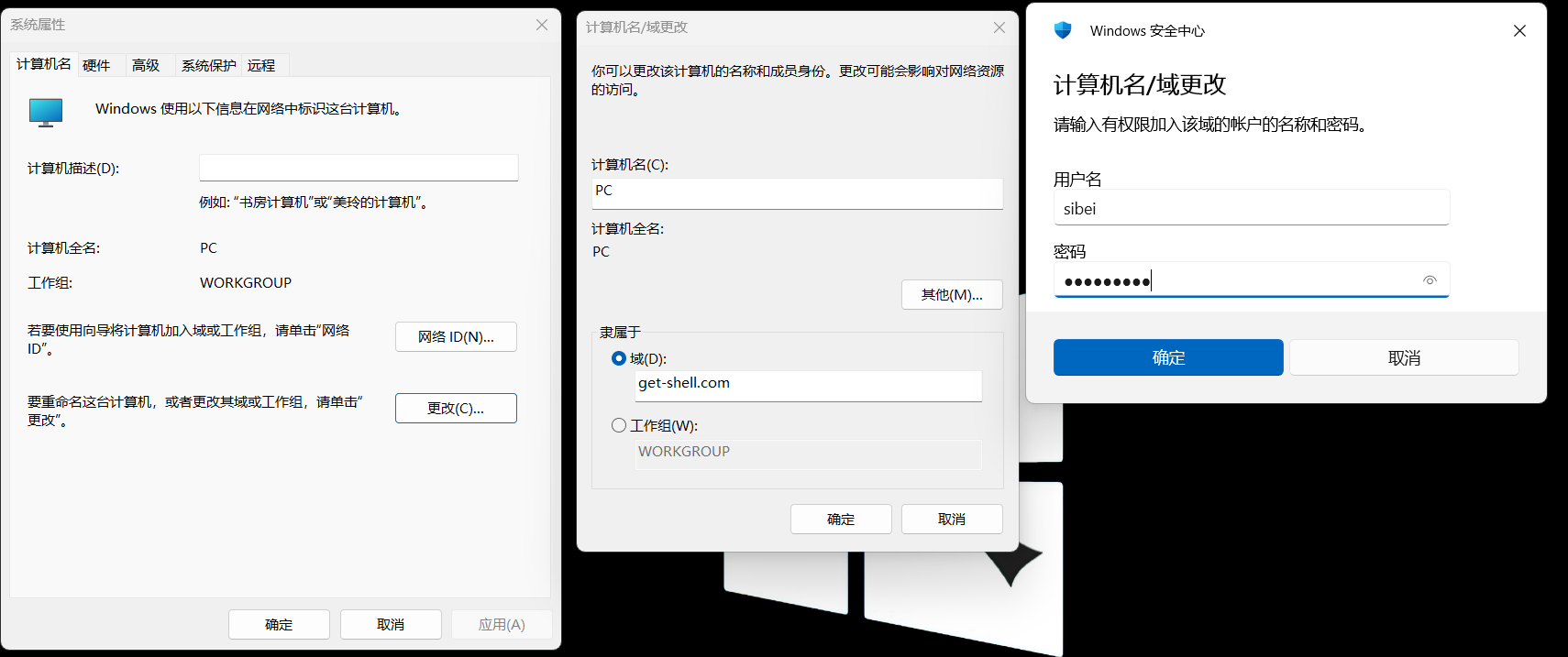Close the 计算机名/域更改 dialog

pyautogui.click(x=999, y=27)
